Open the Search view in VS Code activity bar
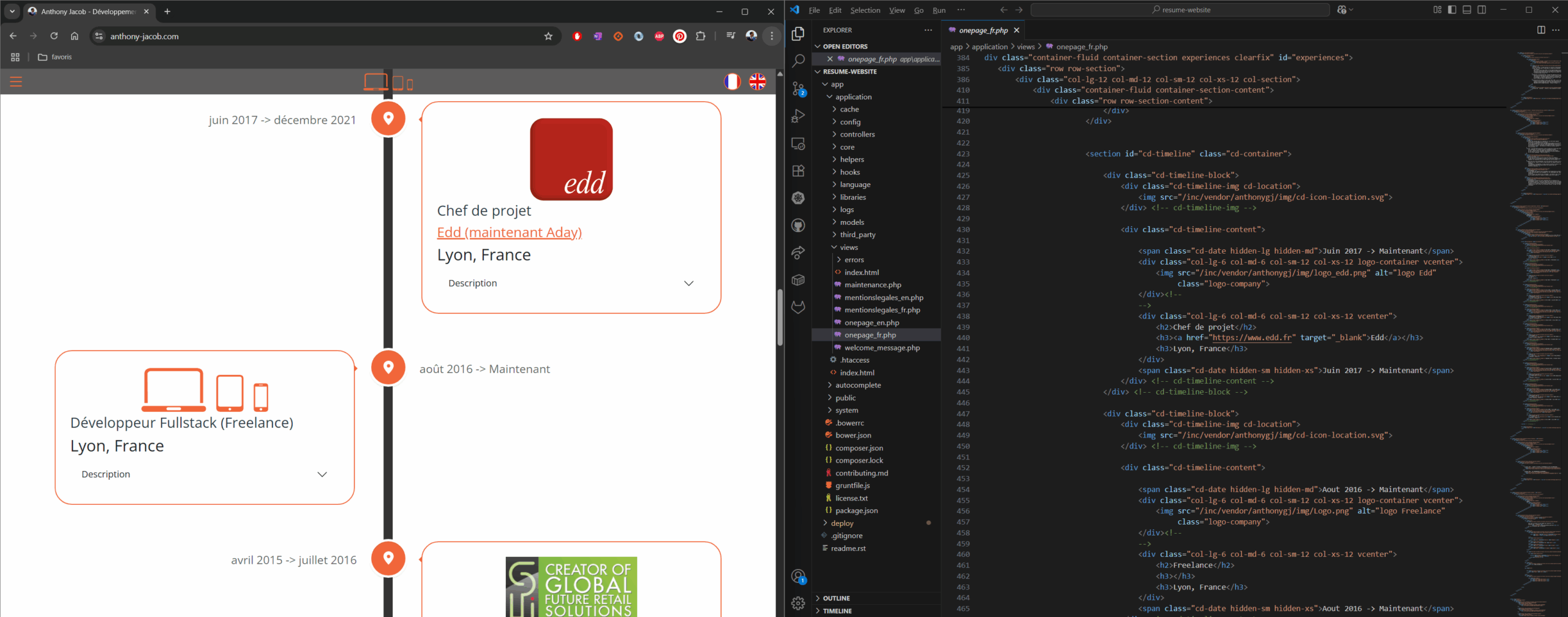The height and width of the screenshot is (617, 1568). (798, 61)
